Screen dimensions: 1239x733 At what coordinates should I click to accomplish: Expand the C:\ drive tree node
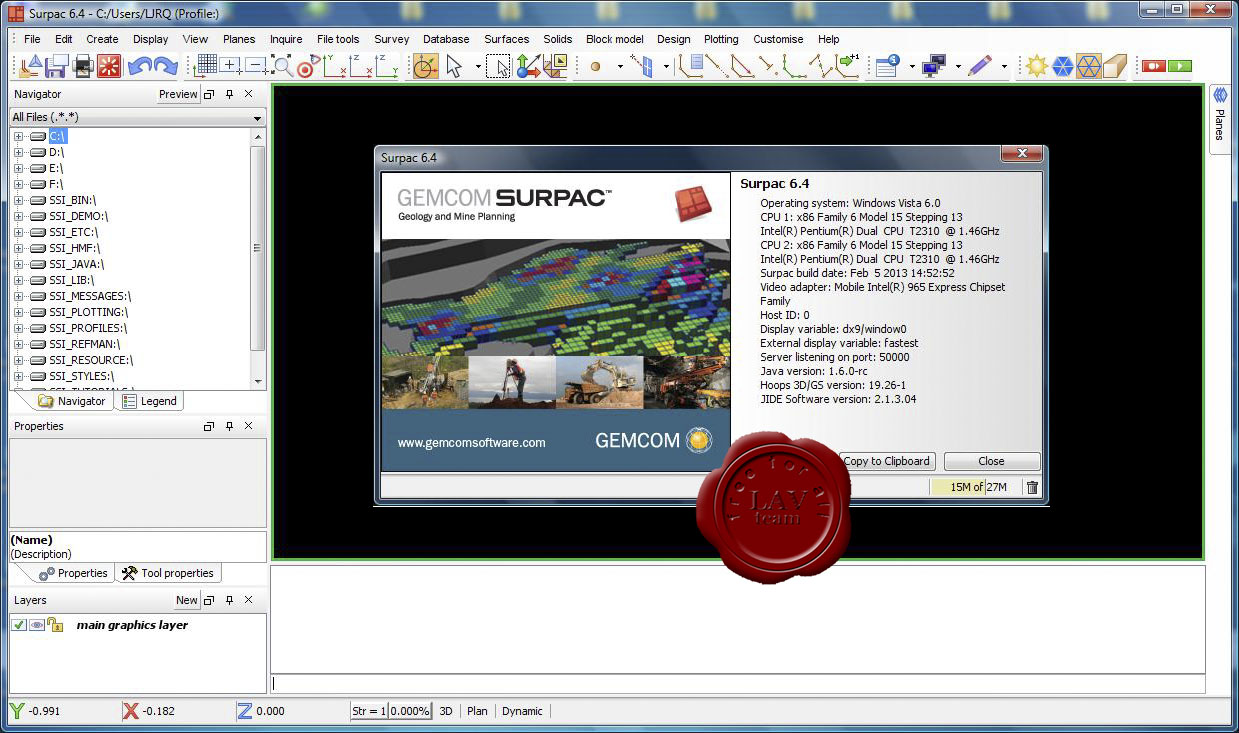click(18, 136)
